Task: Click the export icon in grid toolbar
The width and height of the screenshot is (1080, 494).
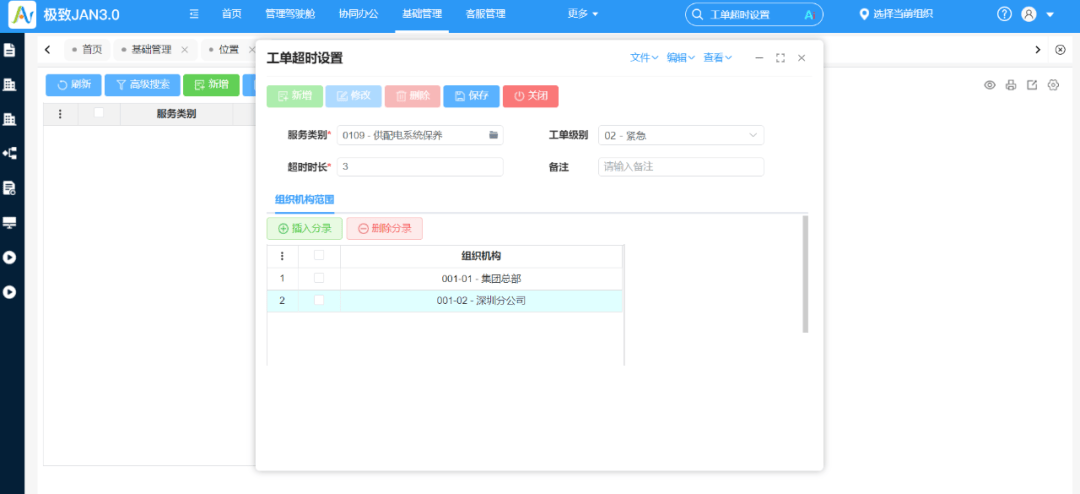Action: pos(1032,85)
